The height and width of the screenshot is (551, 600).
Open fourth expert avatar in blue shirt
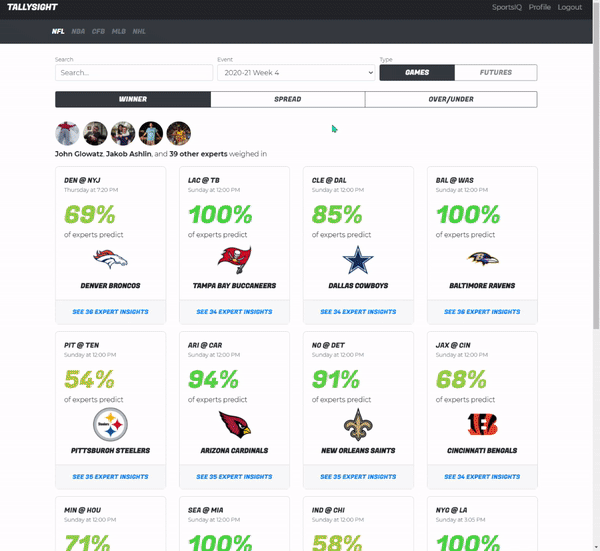151,134
